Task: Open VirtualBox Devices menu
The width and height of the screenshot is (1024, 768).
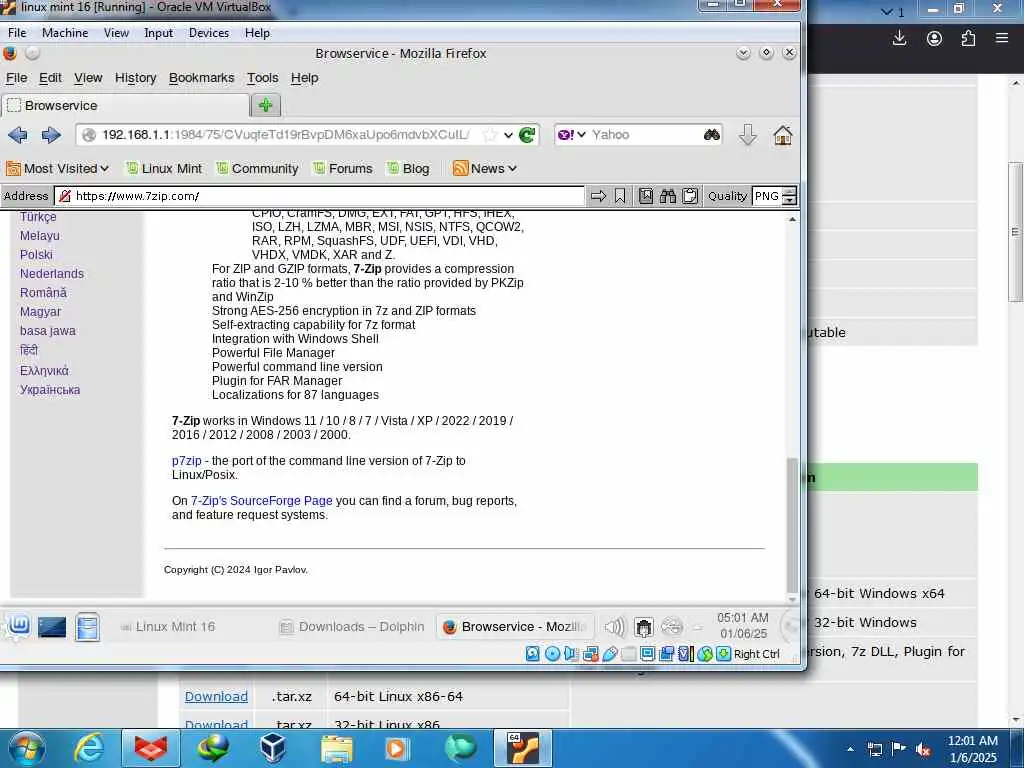Action: click(x=208, y=33)
